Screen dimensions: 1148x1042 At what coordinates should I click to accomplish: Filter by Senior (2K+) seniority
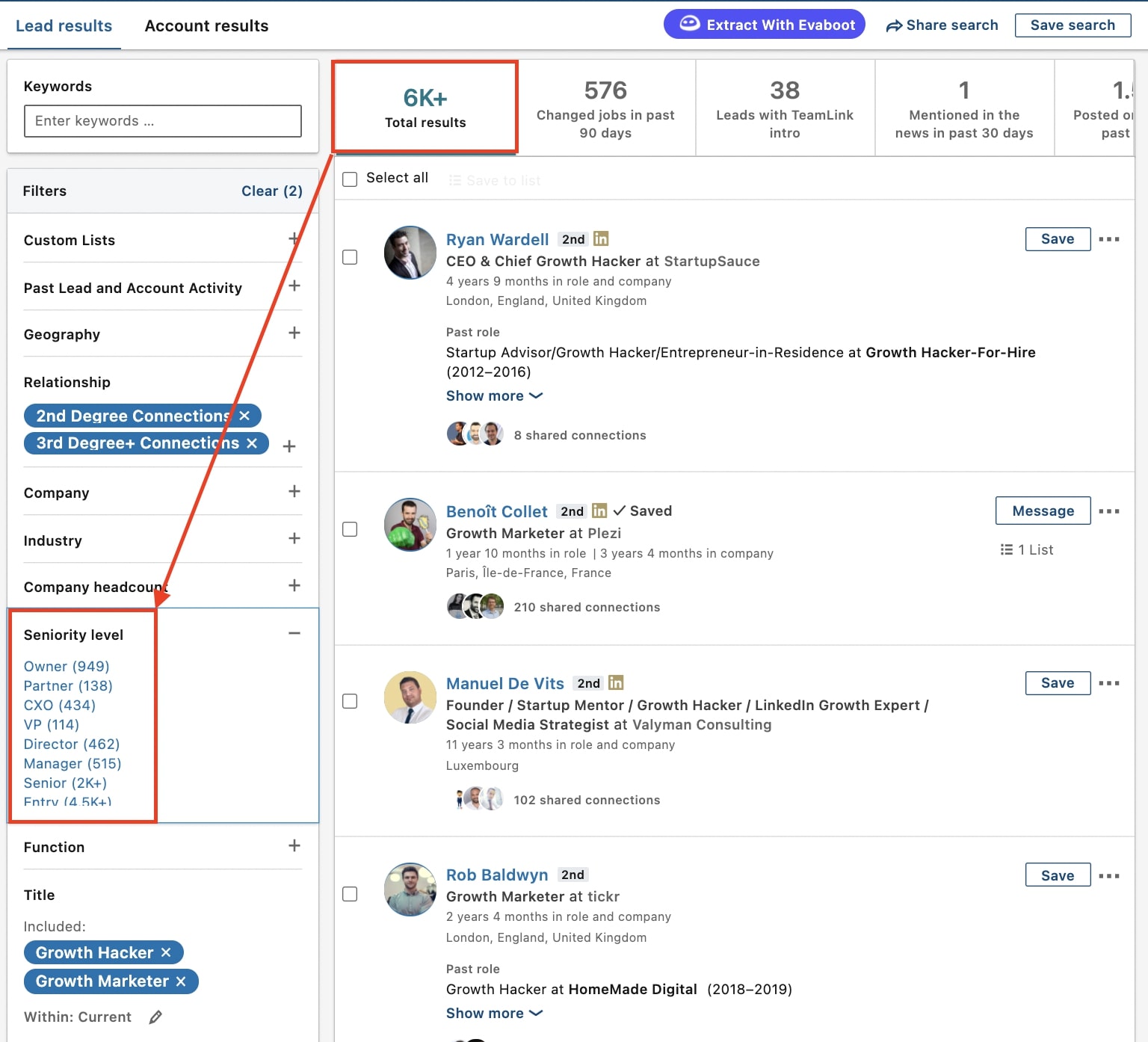pos(65,783)
